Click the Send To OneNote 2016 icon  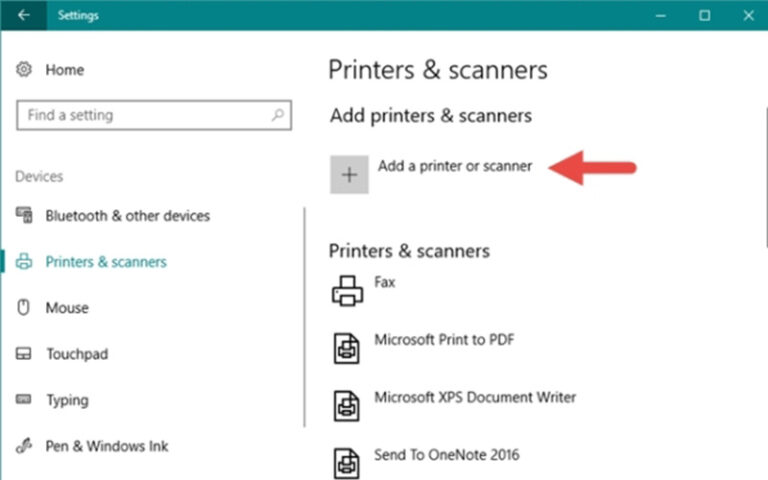click(347, 463)
